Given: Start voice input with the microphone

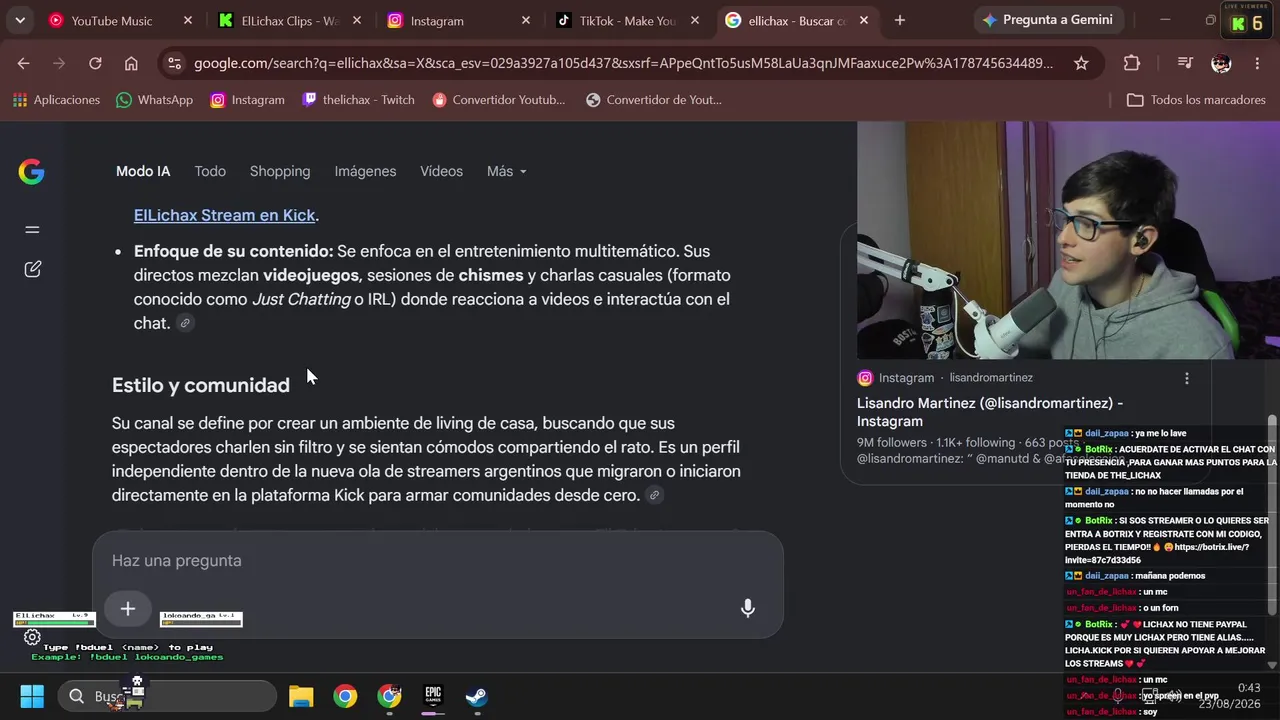Looking at the screenshot, I should click(x=747, y=608).
